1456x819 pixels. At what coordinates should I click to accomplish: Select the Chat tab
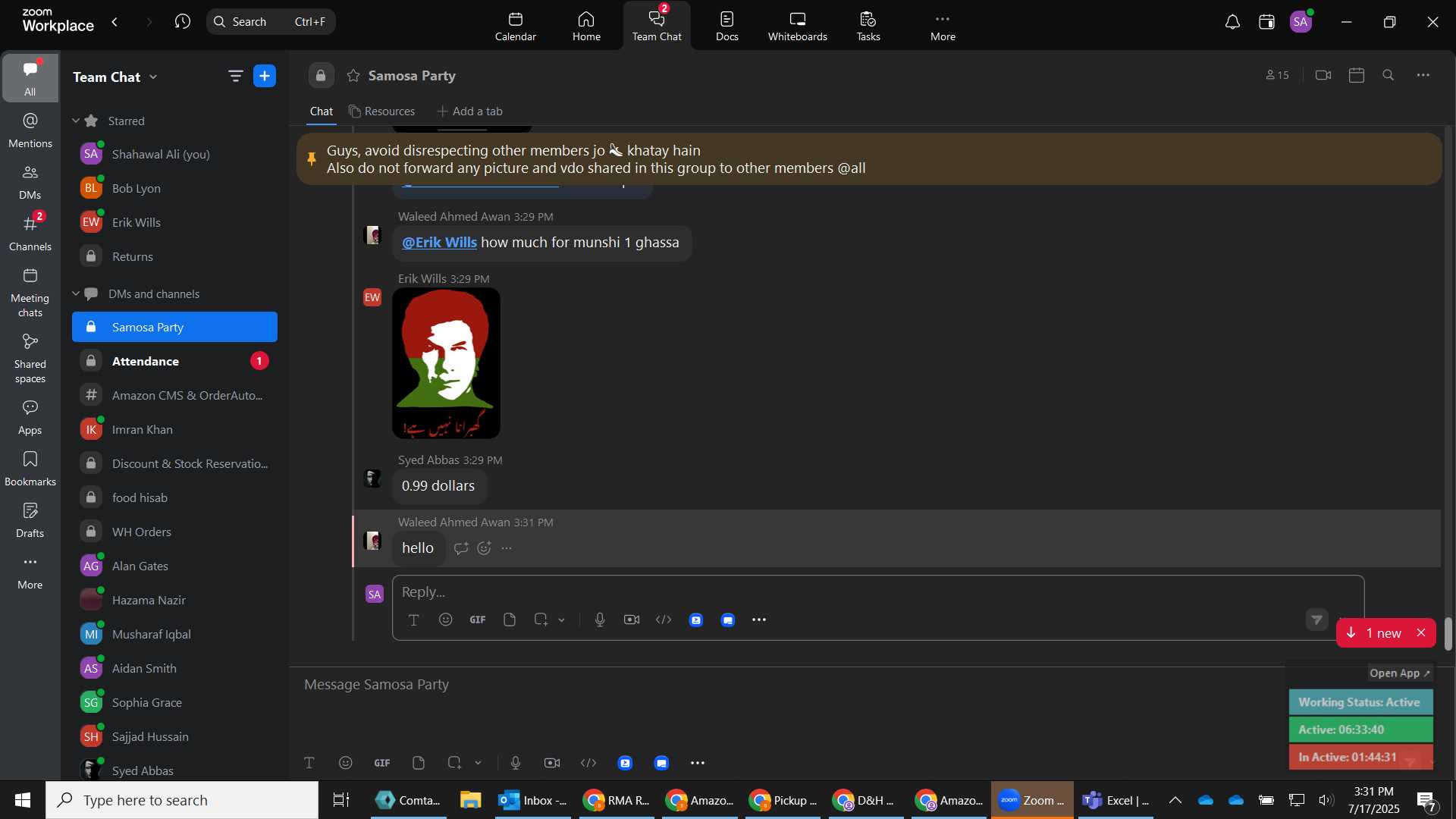click(x=322, y=111)
